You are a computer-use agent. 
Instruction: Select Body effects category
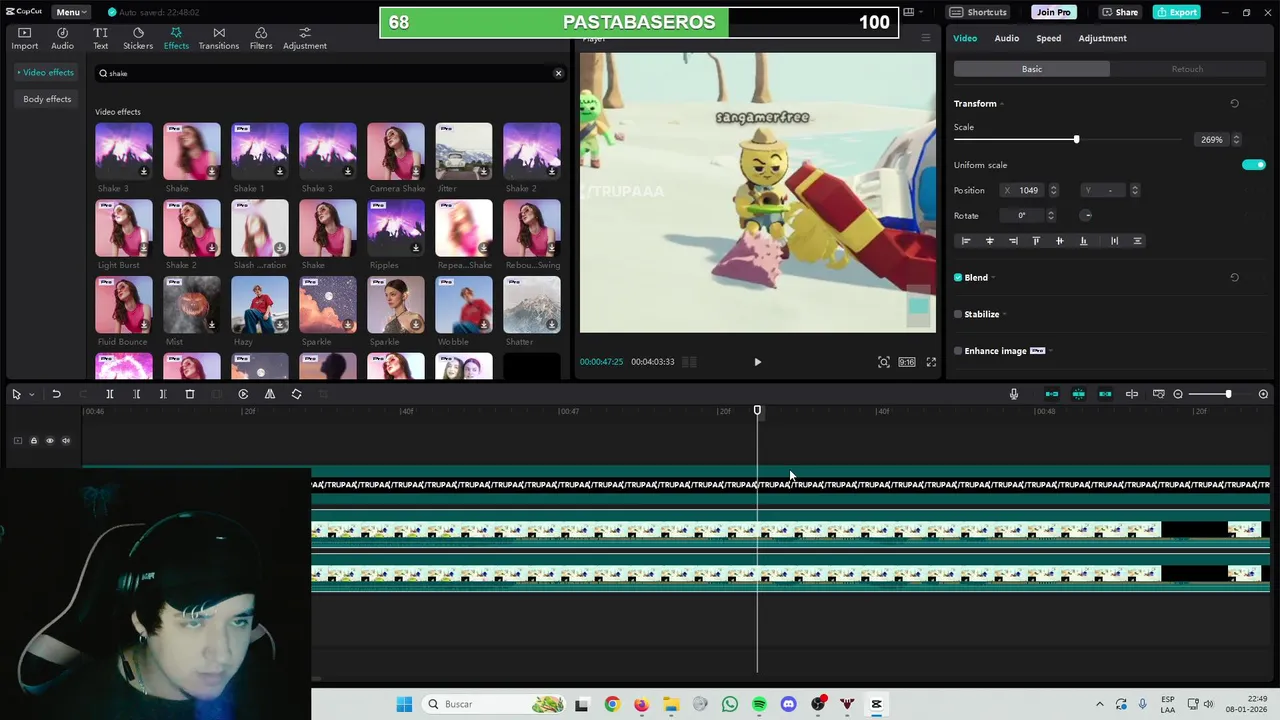point(47,99)
